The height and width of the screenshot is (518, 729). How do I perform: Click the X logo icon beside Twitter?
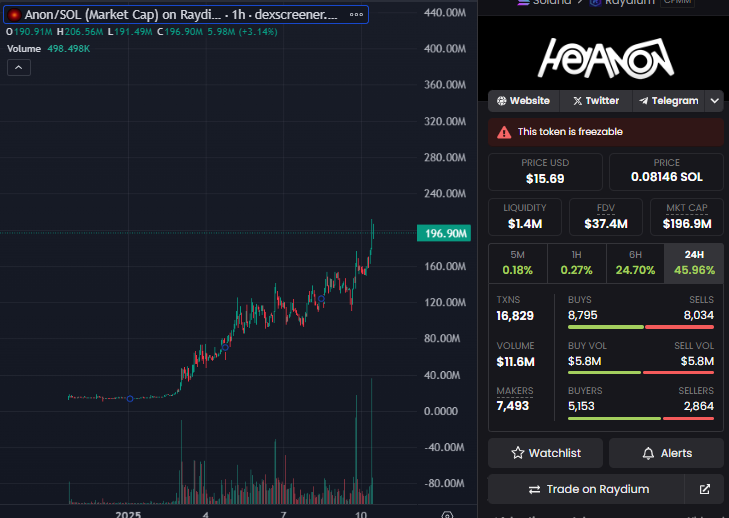pyautogui.click(x=577, y=101)
